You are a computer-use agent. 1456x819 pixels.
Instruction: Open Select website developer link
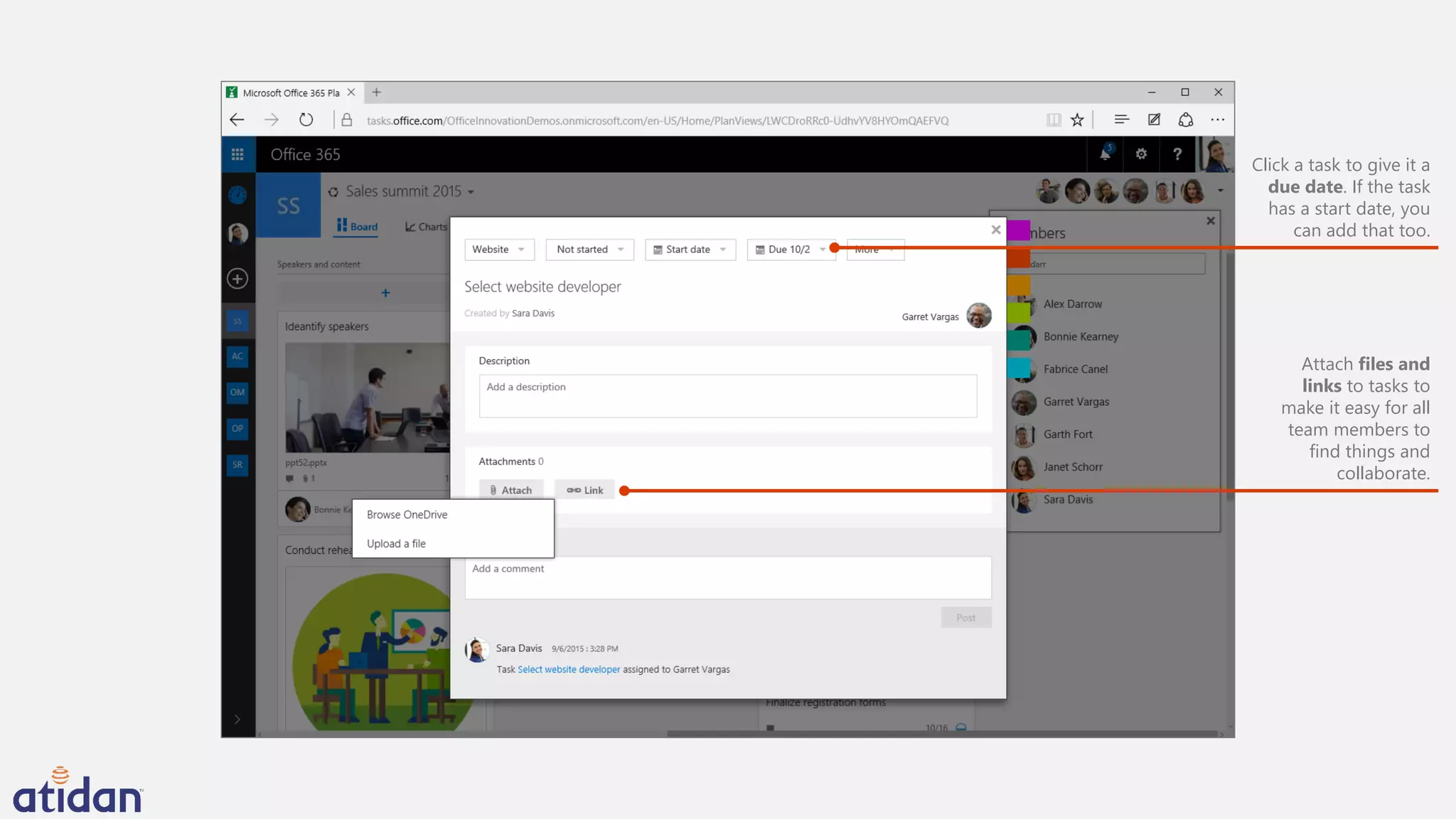(569, 670)
